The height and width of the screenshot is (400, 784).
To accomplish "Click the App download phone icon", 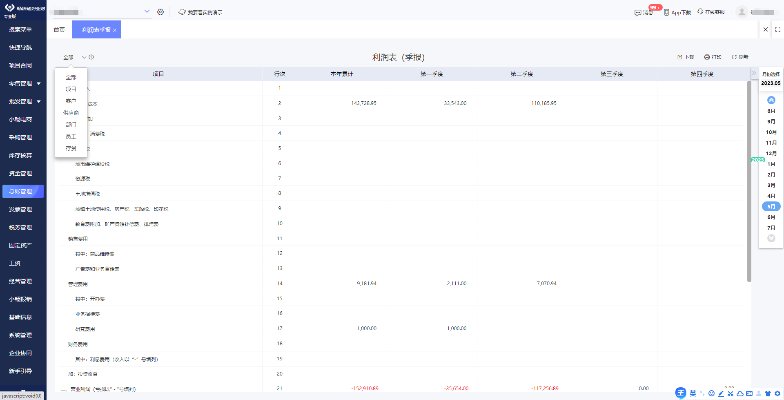I will click(x=667, y=12).
